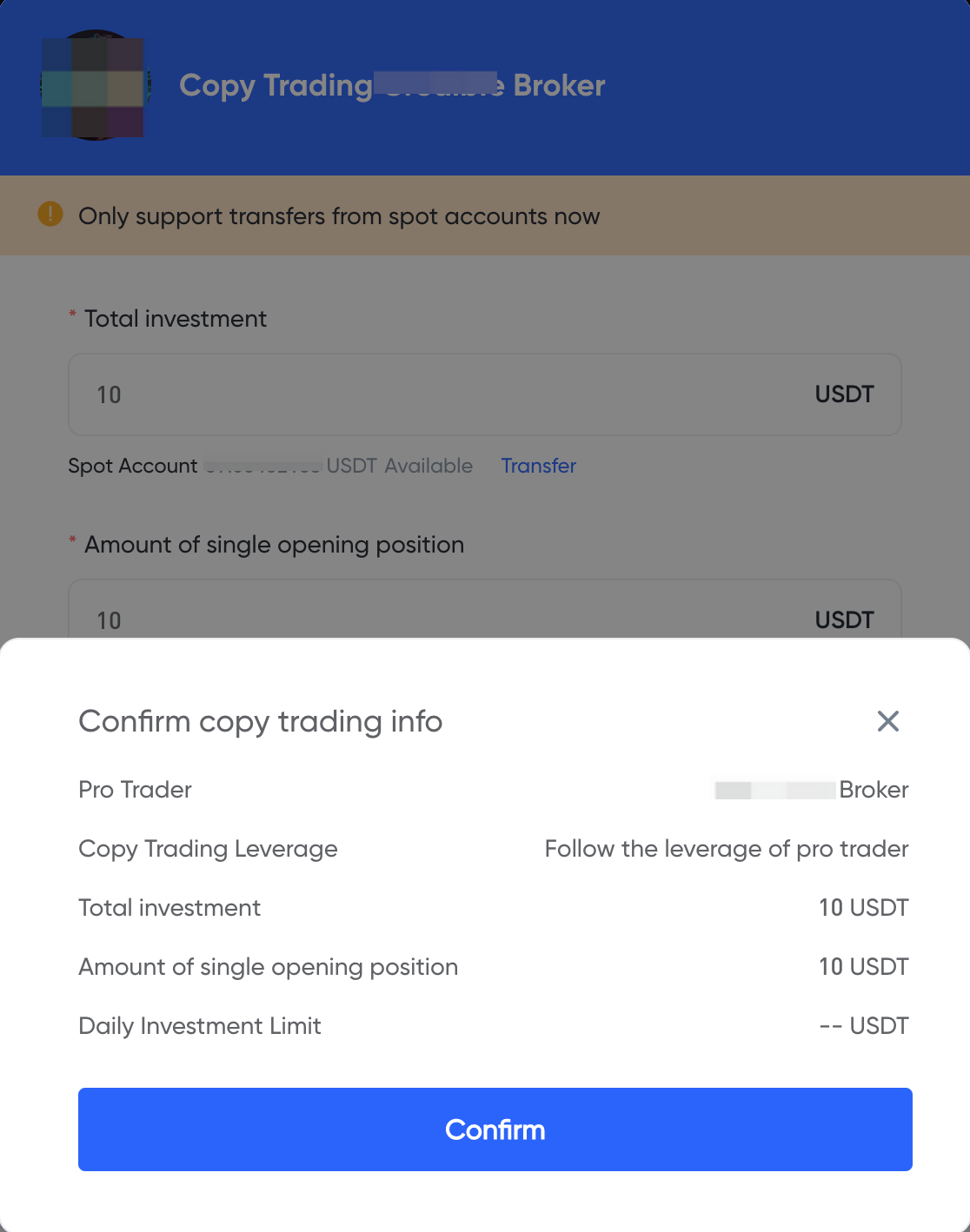The height and width of the screenshot is (1232, 970).
Task: Click the Copy Trading header title area
Action: (x=391, y=85)
